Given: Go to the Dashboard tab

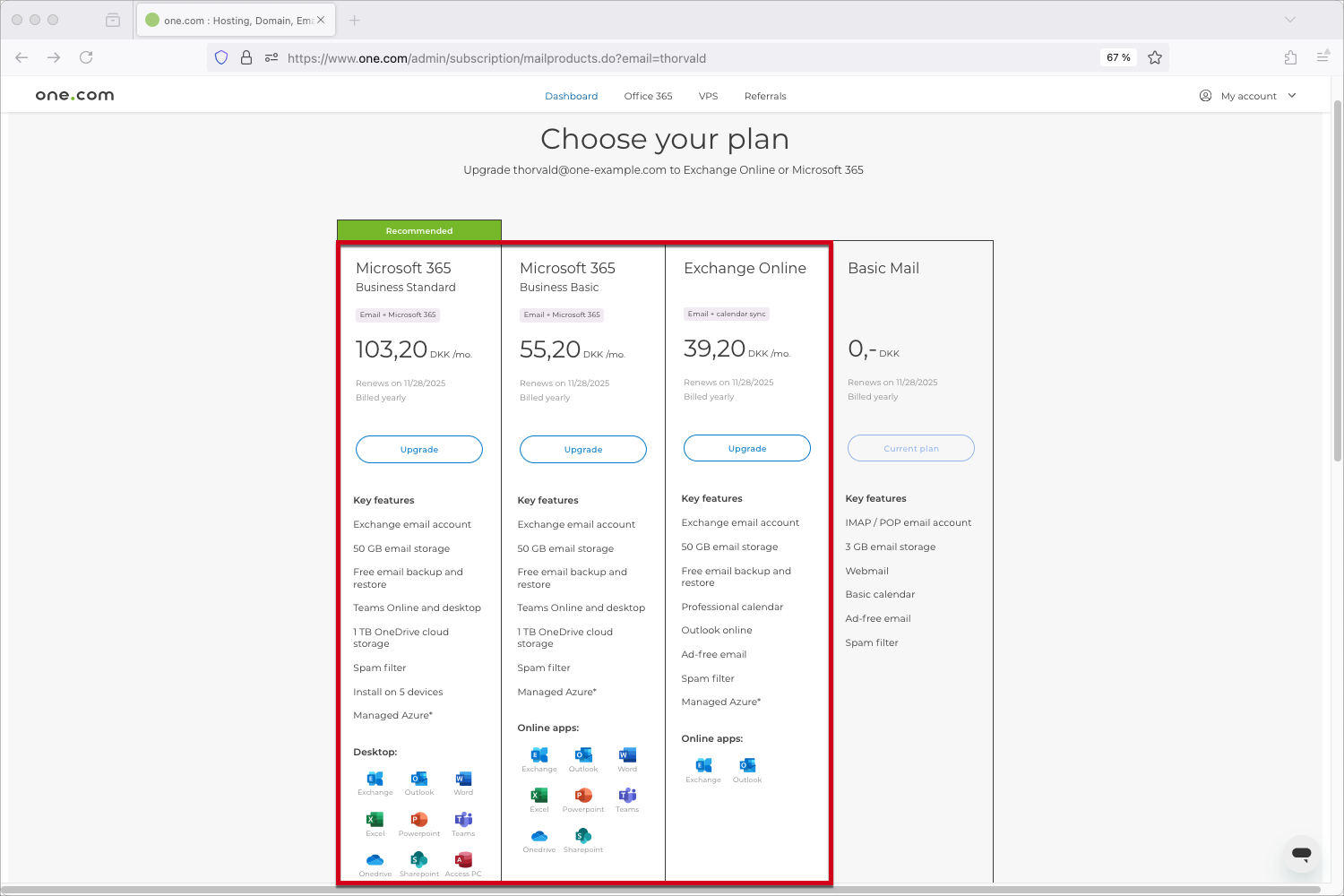Looking at the screenshot, I should (571, 96).
